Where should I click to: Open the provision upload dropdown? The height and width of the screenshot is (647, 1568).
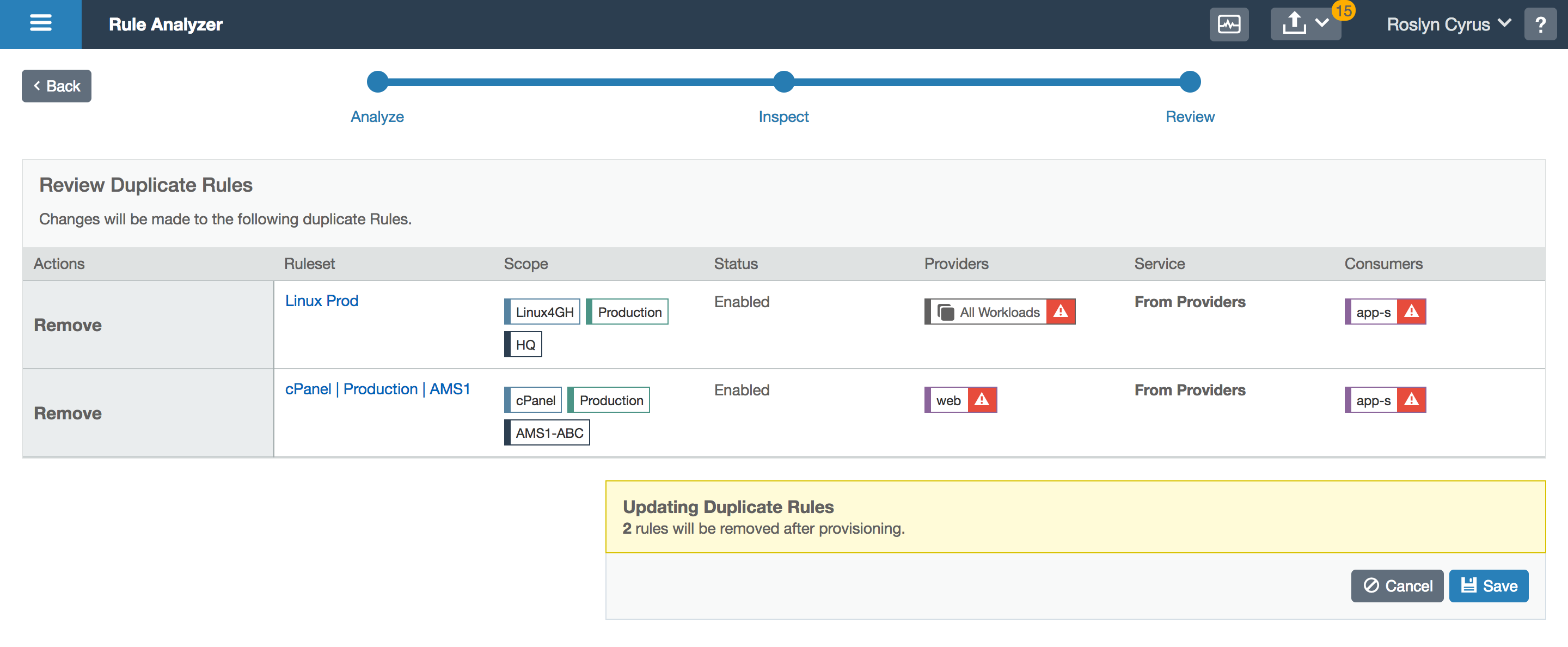(x=1305, y=25)
